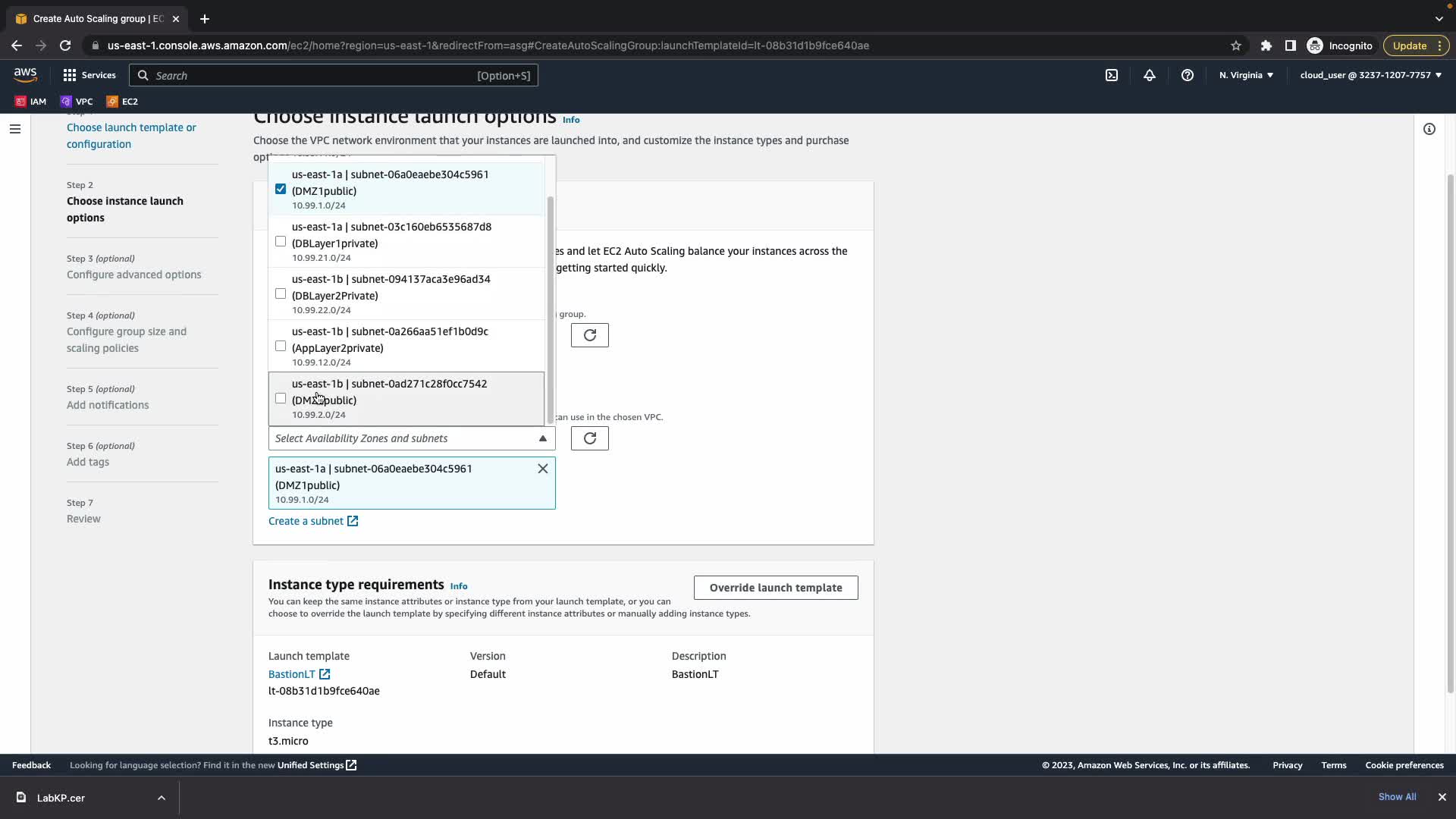
Task: Open the Services grid menu
Action: pyautogui.click(x=89, y=75)
